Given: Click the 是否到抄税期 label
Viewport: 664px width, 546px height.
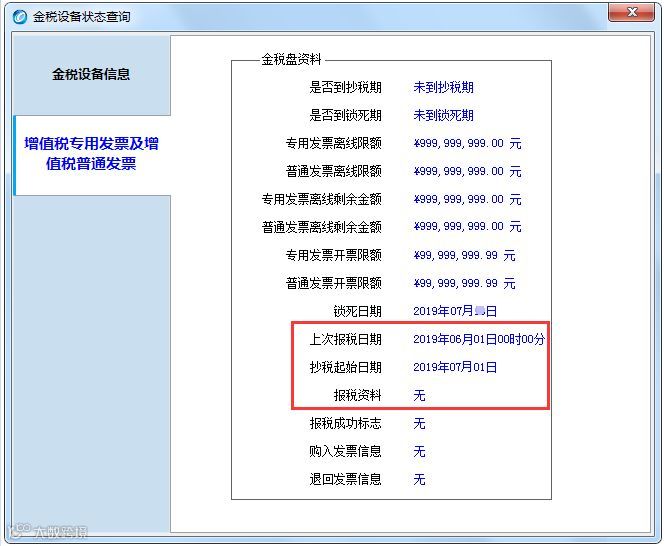Looking at the screenshot, I should [x=345, y=87].
